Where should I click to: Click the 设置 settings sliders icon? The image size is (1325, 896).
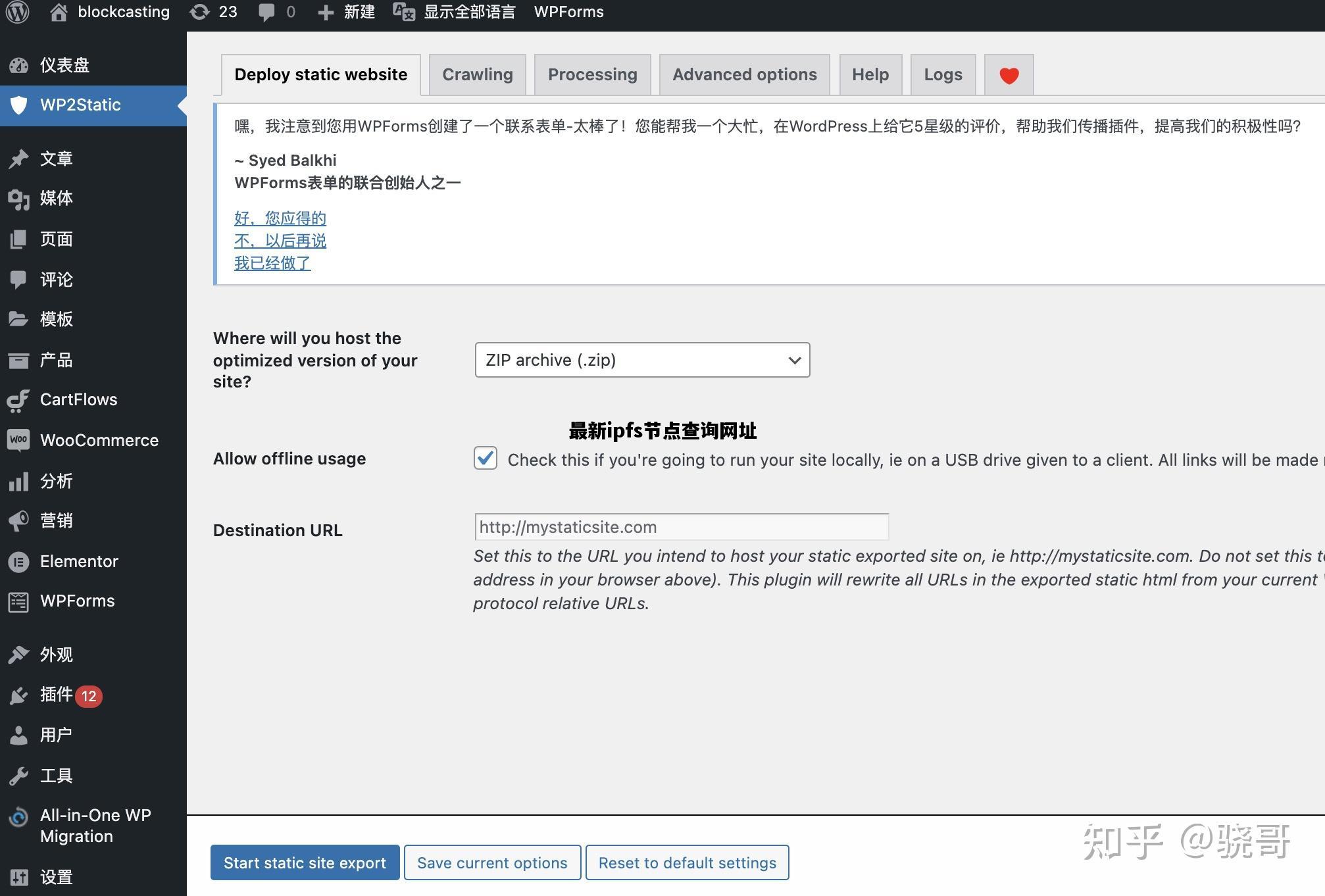coord(18,878)
